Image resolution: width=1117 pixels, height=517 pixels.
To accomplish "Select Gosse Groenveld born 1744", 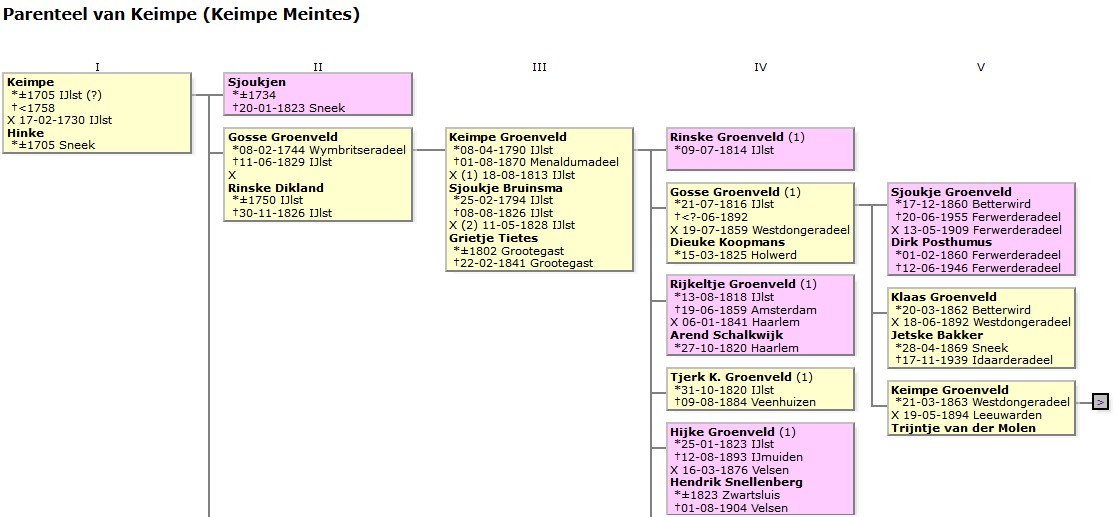I will [x=282, y=137].
